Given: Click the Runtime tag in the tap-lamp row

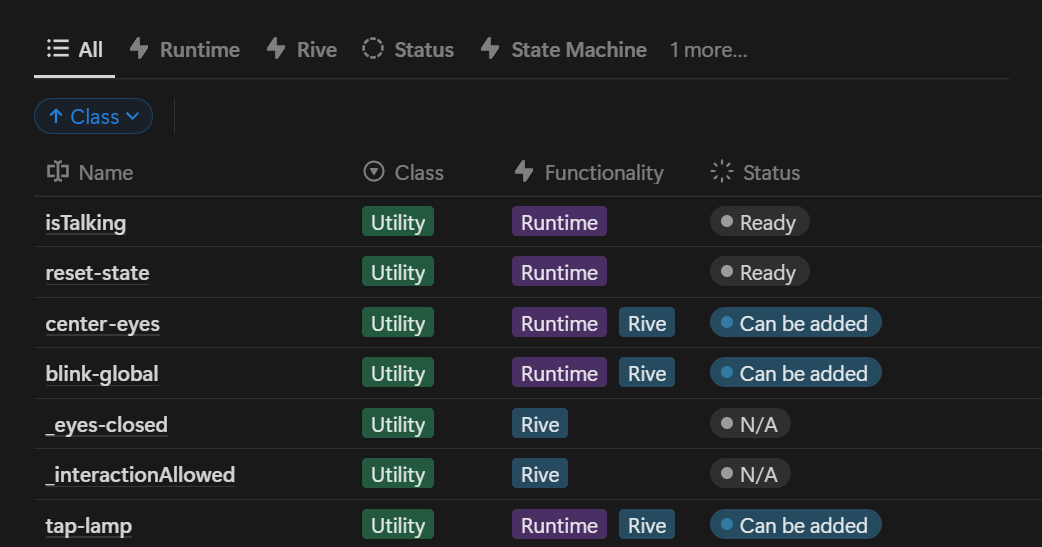Looking at the screenshot, I should [560, 525].
